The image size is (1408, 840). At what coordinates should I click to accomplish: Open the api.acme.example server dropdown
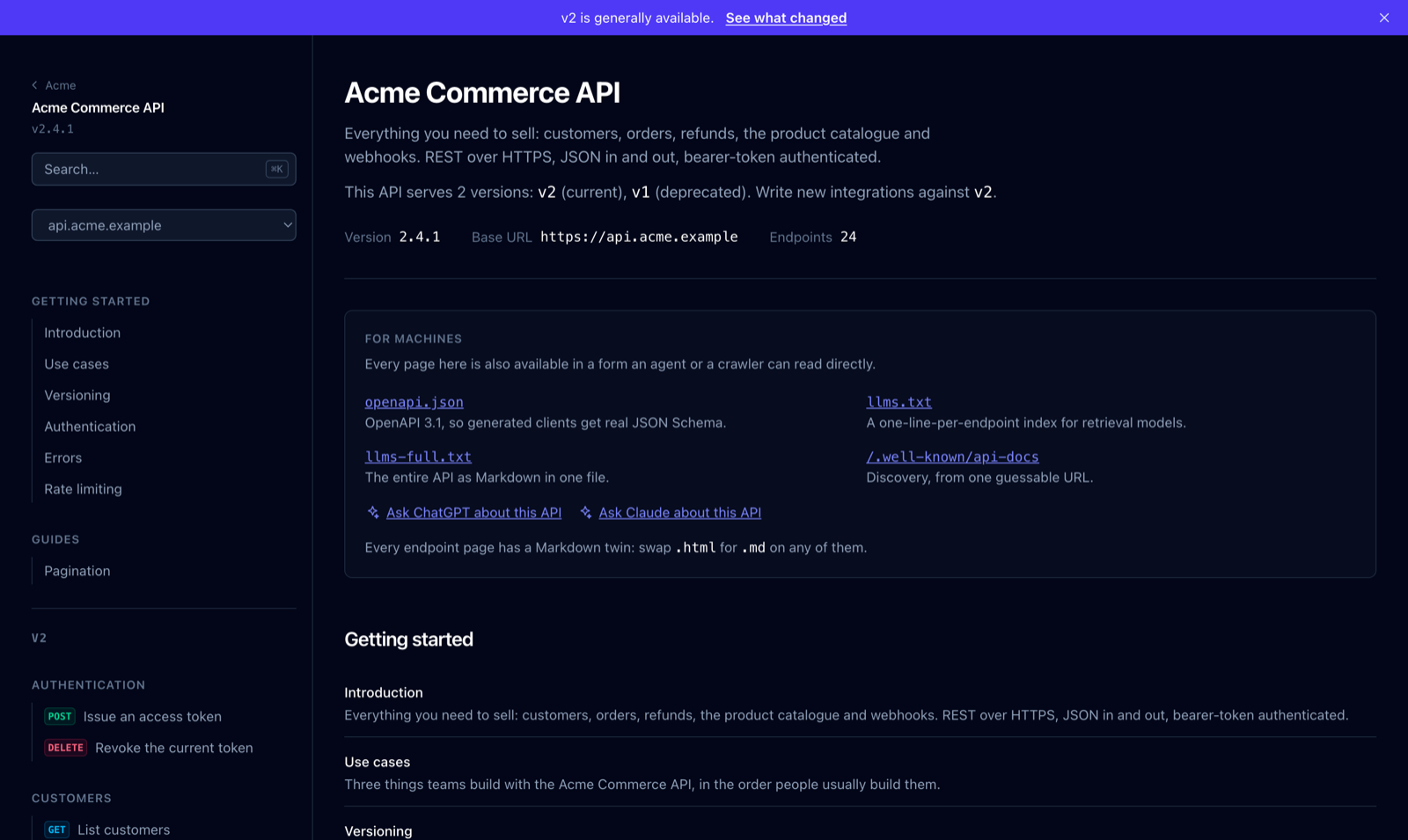(164, 225)
